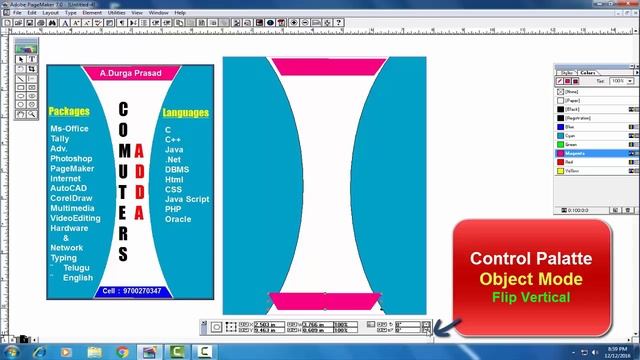Select the Rotating tool
This screenshot has width=640, height=360.
(21, 69)
